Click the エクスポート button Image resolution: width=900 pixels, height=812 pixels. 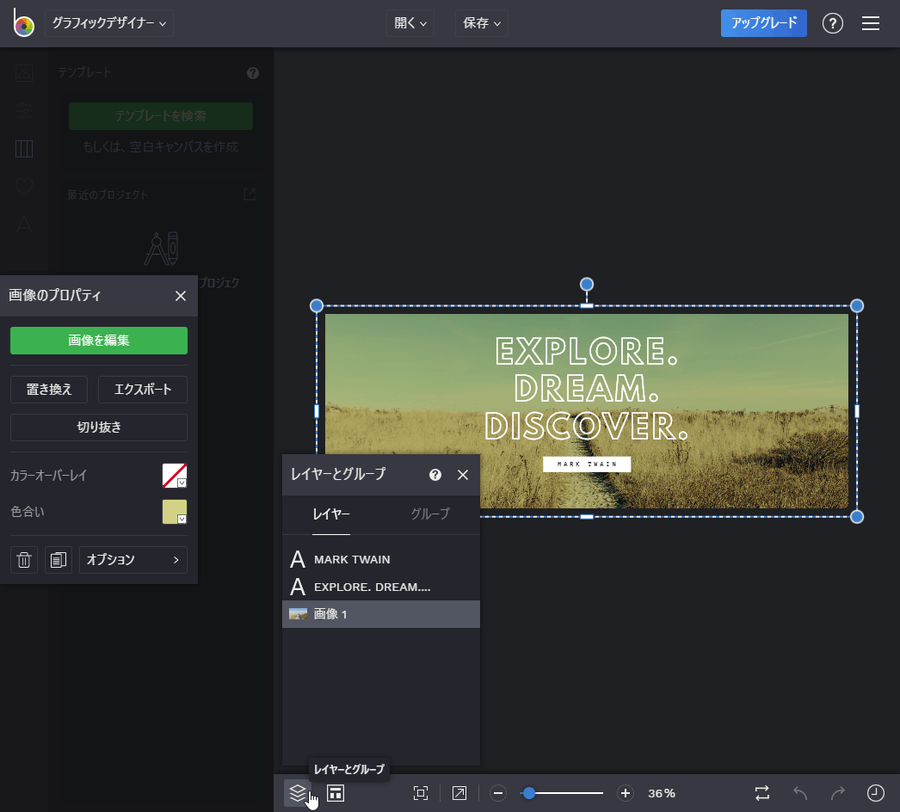[x=143, y=390]
